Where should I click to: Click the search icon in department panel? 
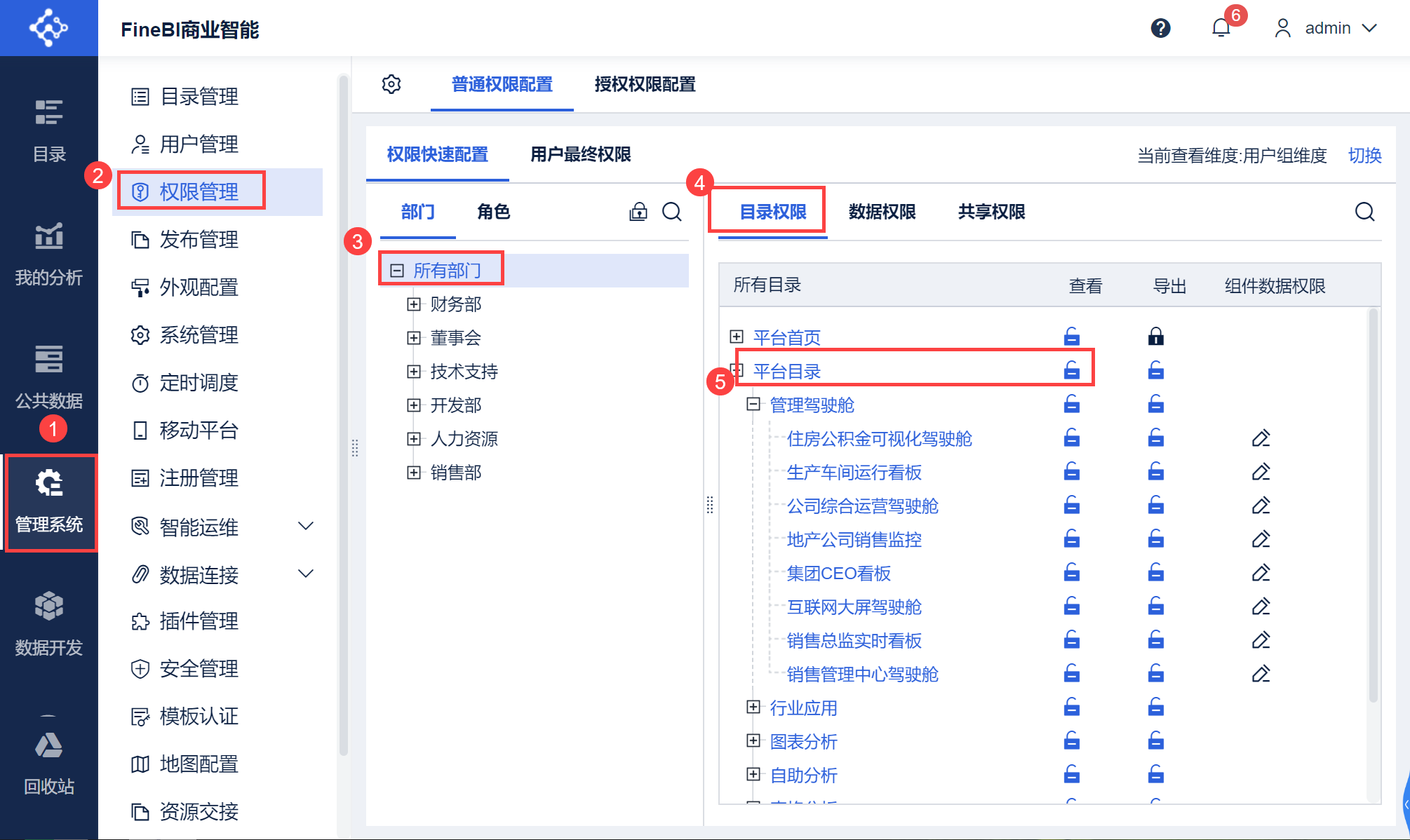tap(672, 212)
